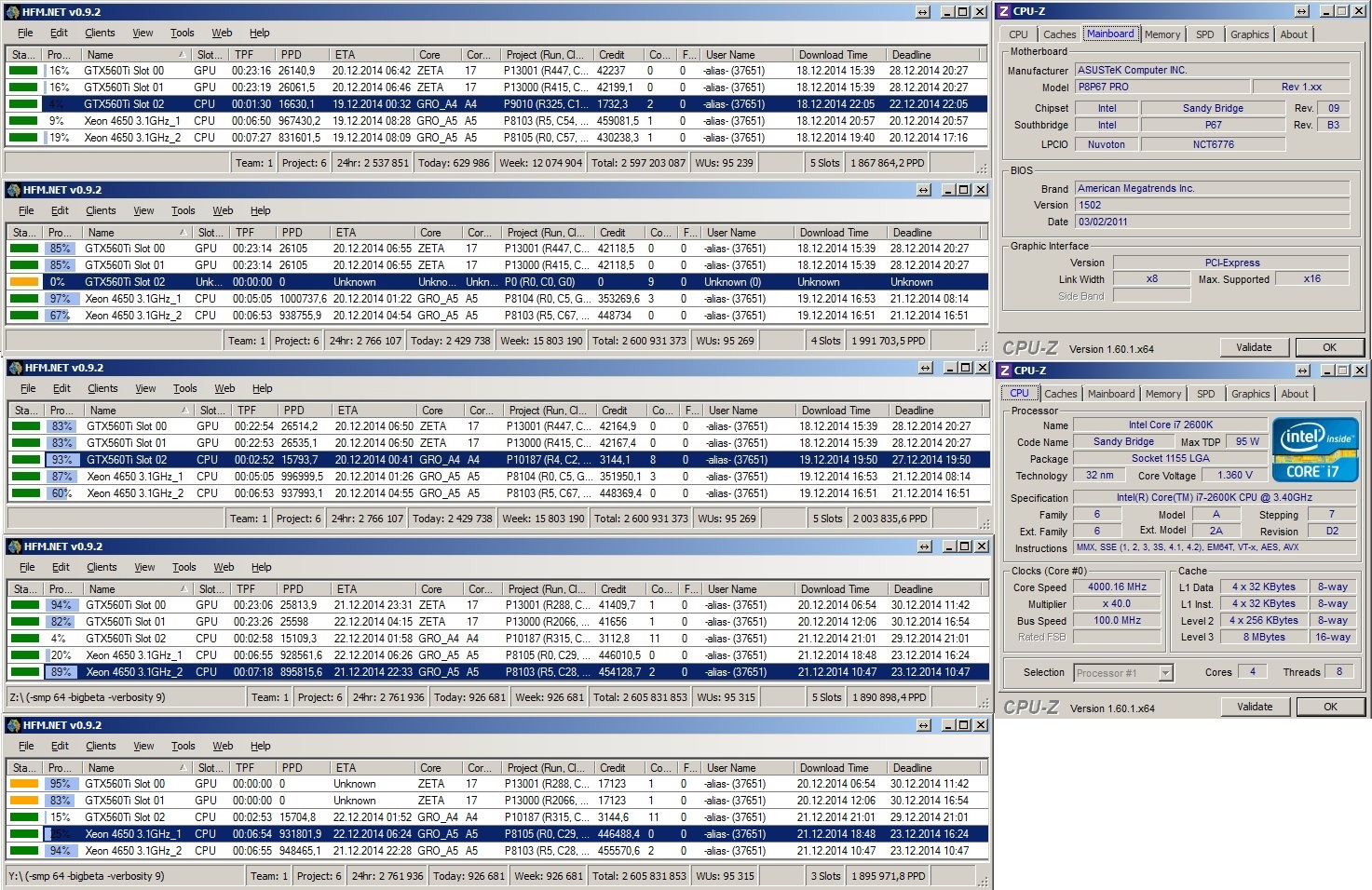Viewport: 1372px width, 890px height.
Task: Open Edit menu in HFM.NET window showing WUs: 95 239
Action: coord(59,33)
